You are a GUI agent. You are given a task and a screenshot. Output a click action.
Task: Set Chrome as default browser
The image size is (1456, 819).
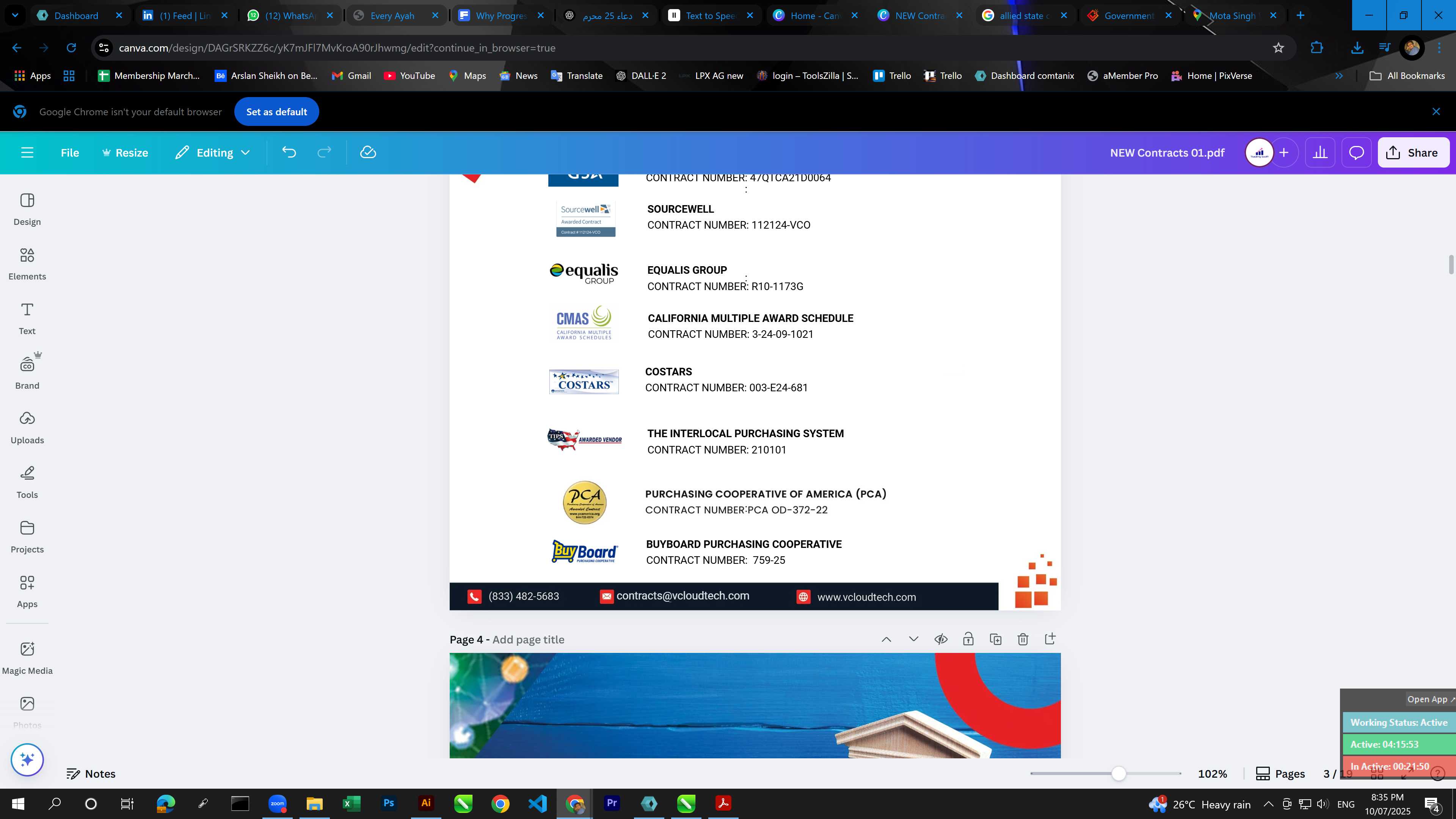[x=276, y=112]
